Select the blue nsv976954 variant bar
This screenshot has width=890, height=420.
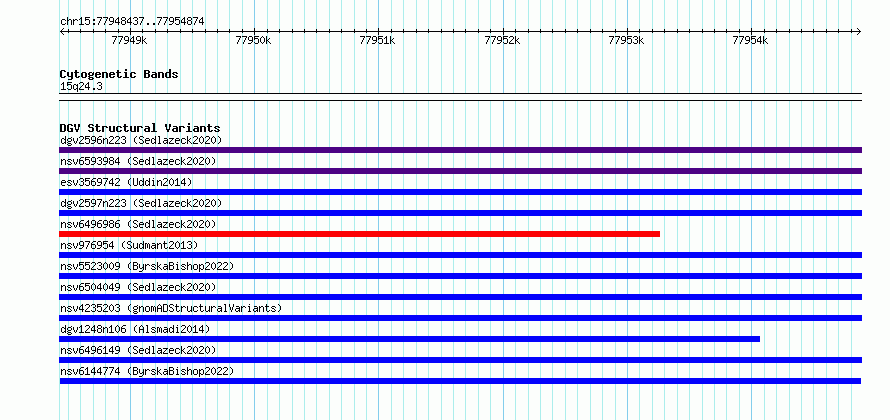[460, 255]
